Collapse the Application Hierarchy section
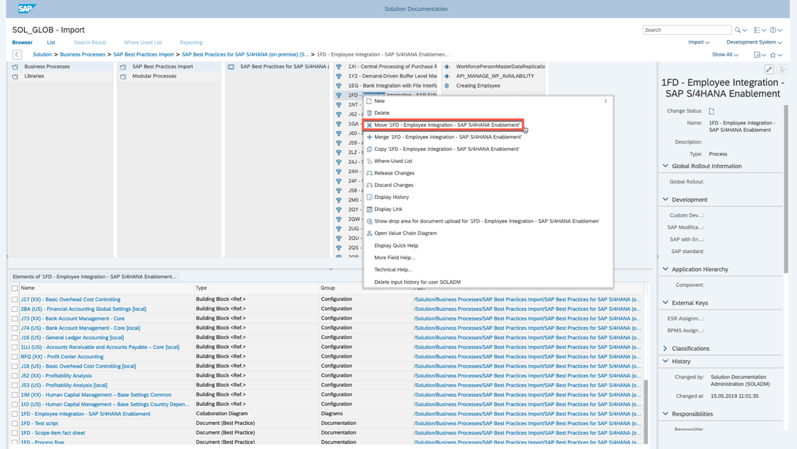Viewport: 797px width, 449px height. 665,269
